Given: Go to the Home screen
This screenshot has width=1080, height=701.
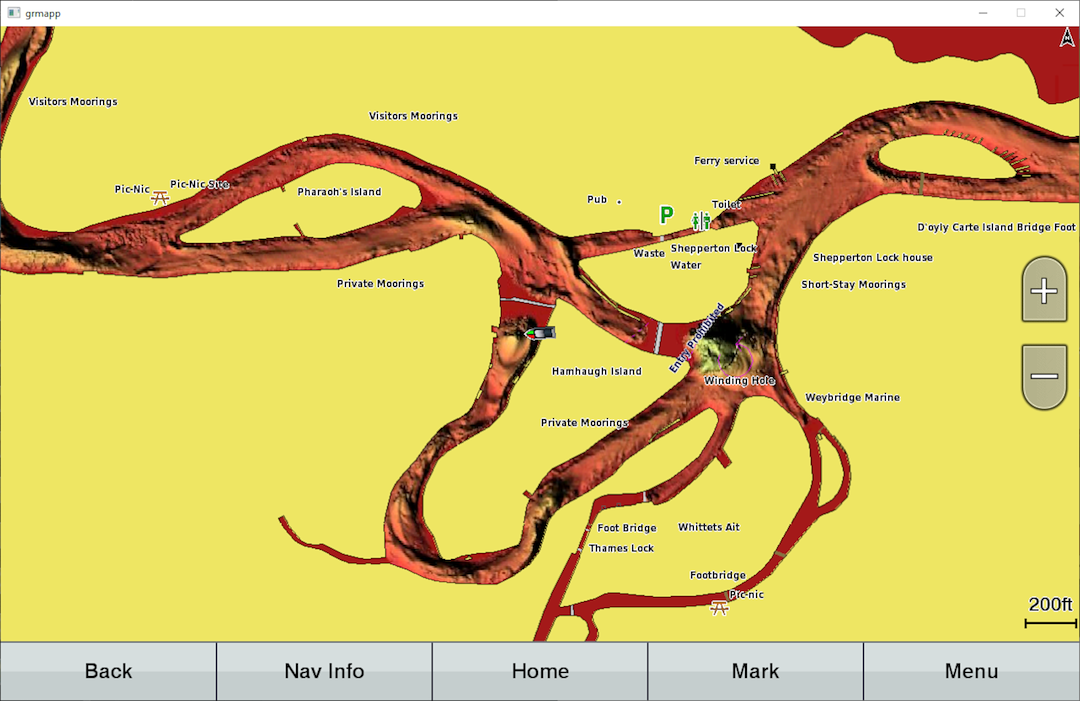Looking at the screenshot, I should click(540, 671).
